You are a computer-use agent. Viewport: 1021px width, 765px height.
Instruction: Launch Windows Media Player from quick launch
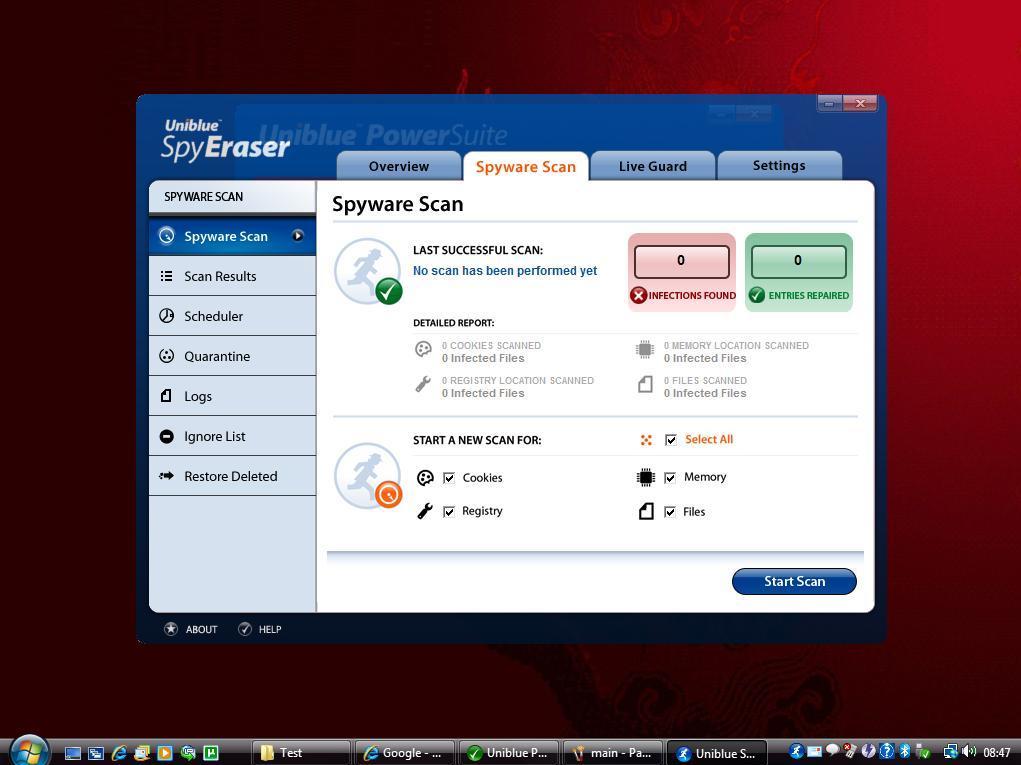165,753
